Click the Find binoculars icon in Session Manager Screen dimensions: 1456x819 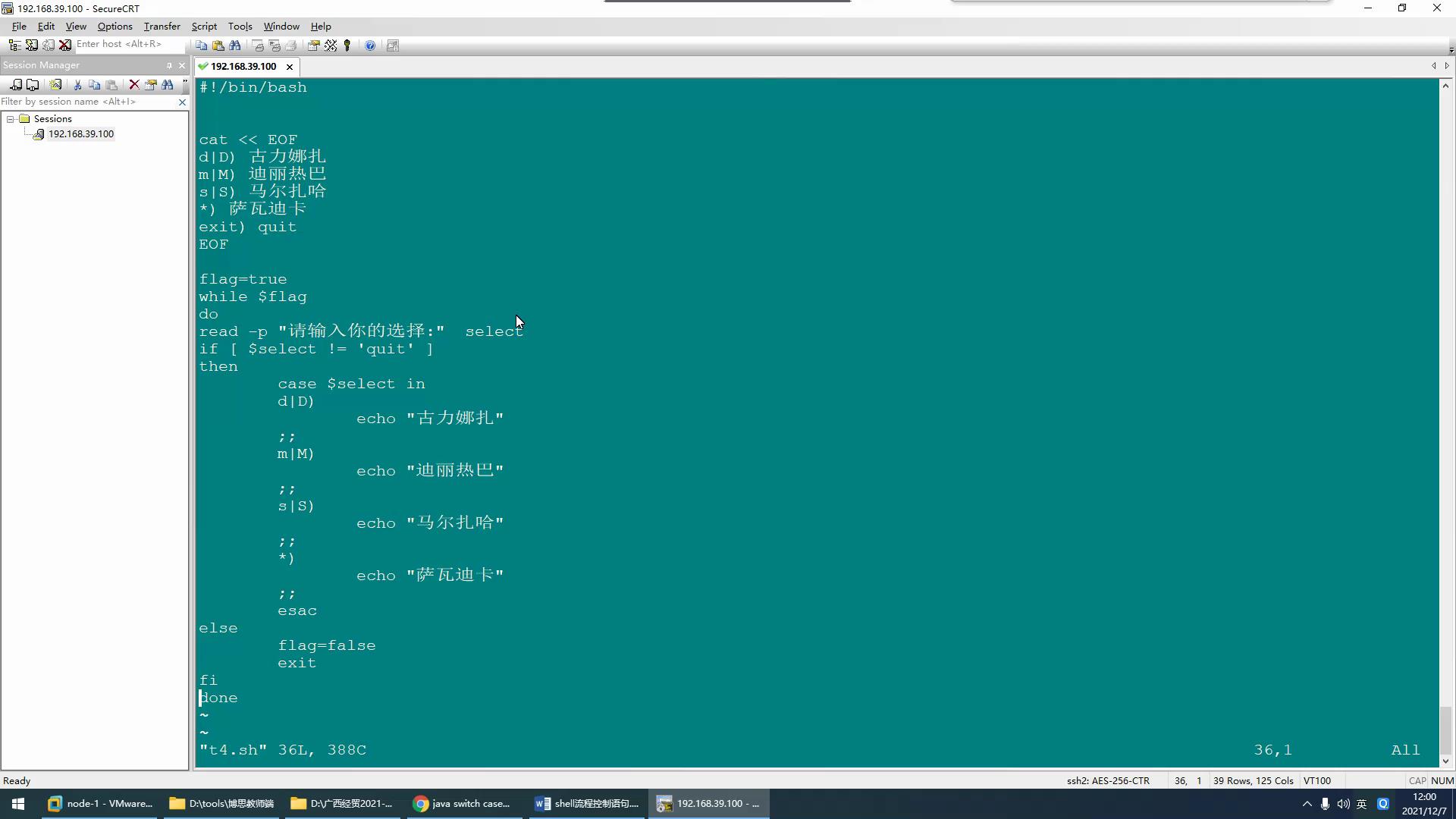[168, 85]
